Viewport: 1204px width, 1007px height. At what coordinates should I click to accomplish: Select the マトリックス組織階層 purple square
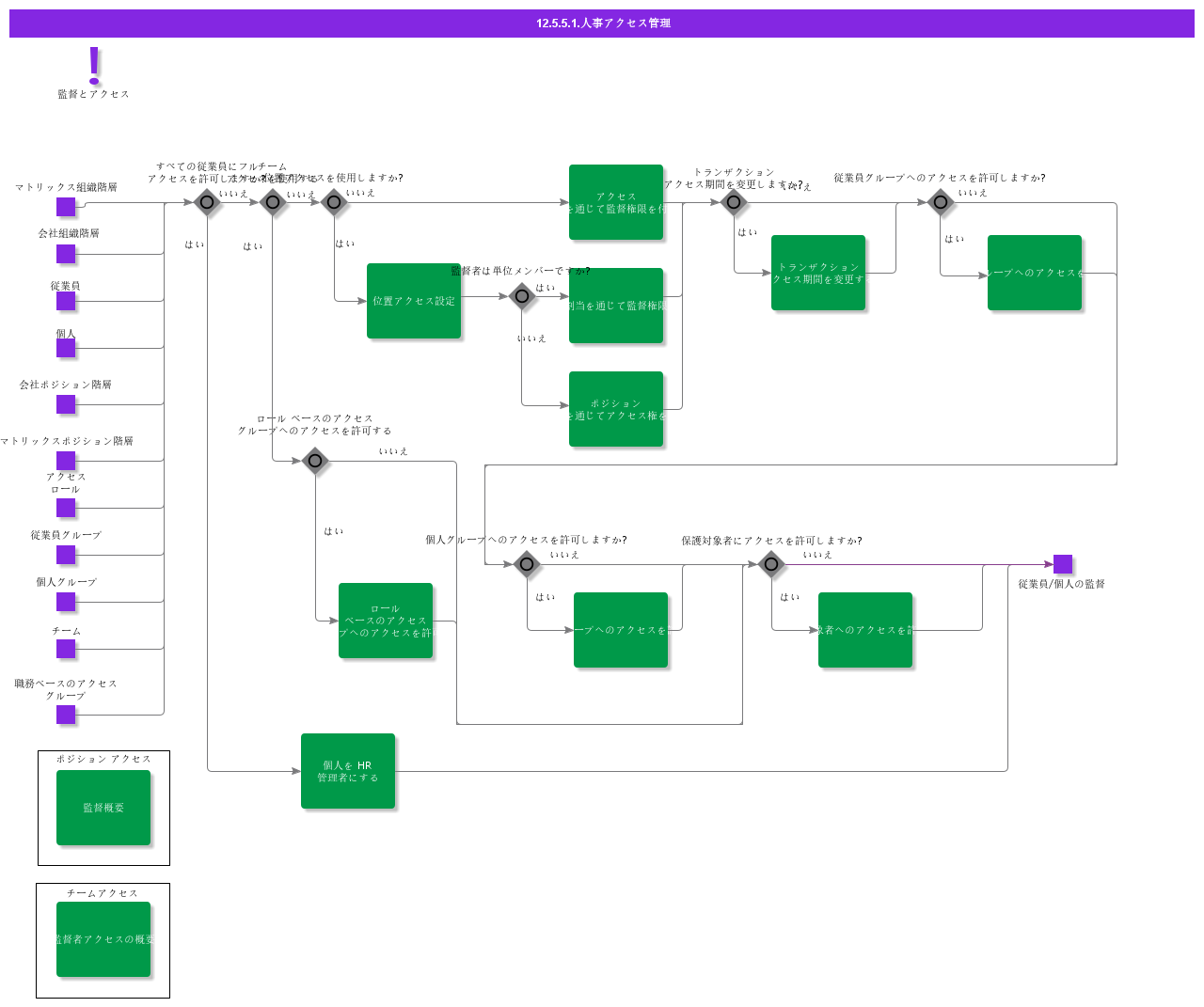tap(66, 207)
